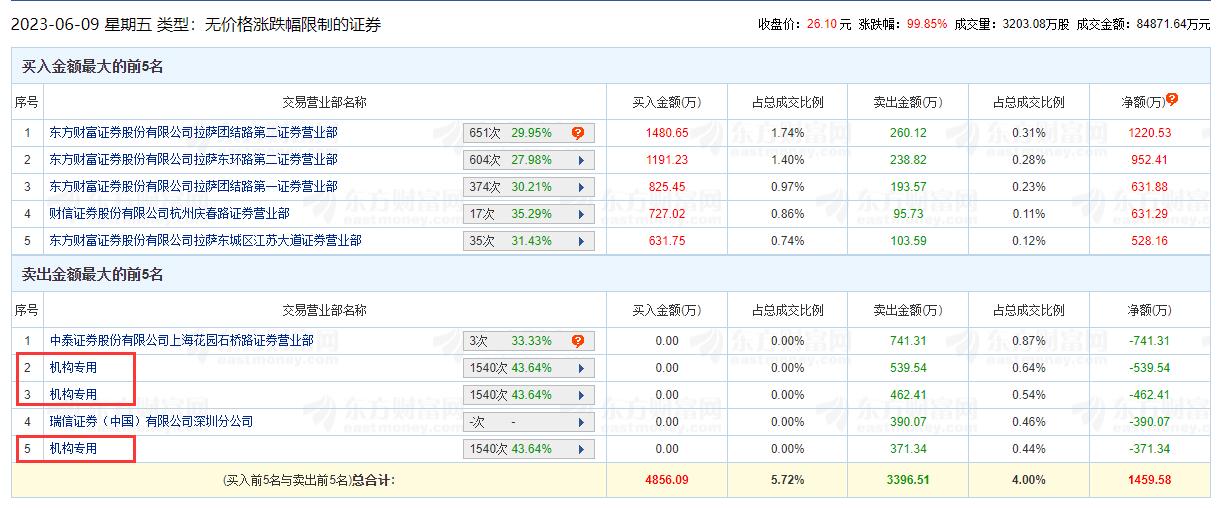Click the arrow icon in the 604次 27.98% badge

(x=579, y=160)
